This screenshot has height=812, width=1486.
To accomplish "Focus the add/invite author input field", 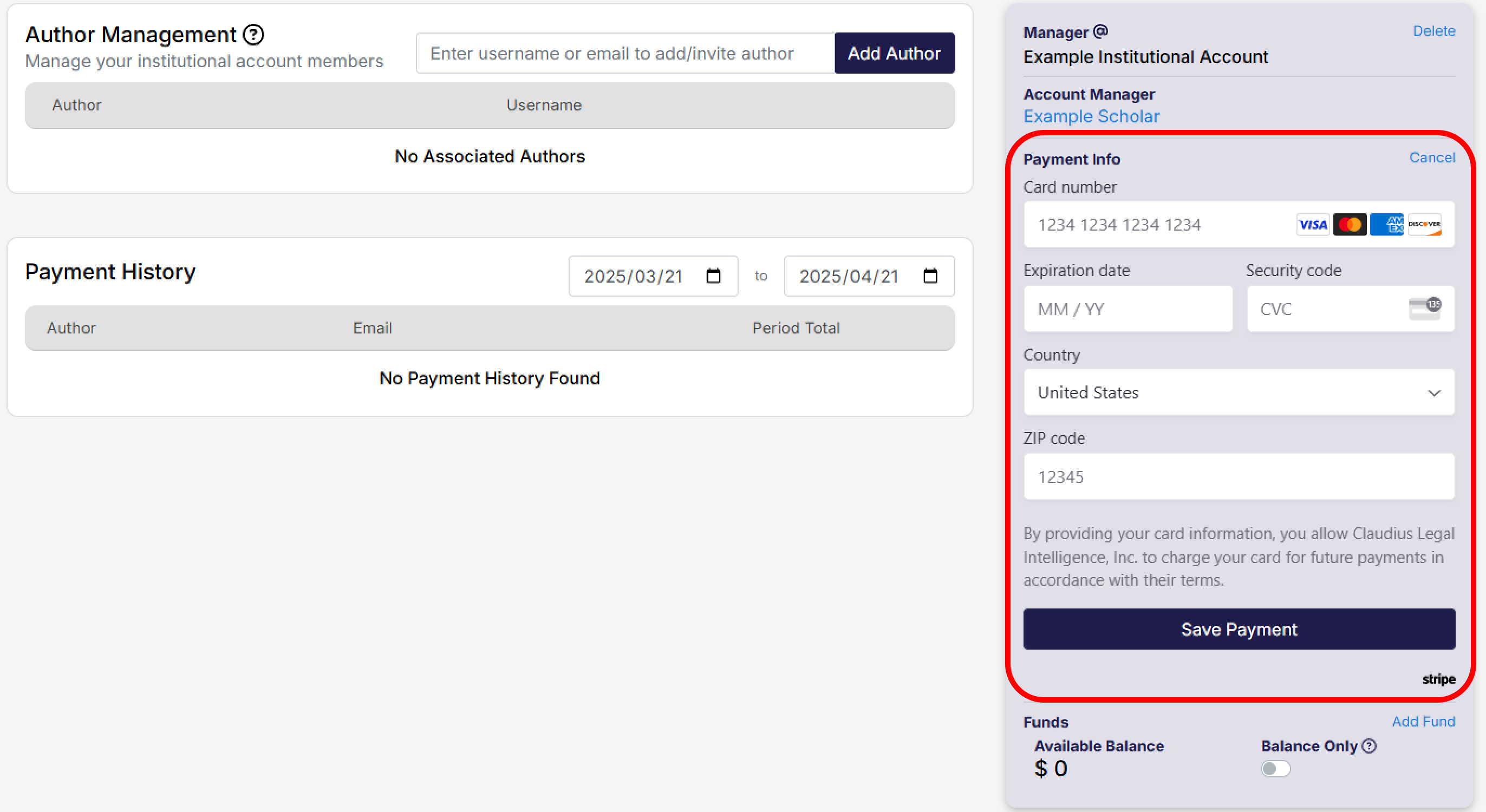I will 625,53.
